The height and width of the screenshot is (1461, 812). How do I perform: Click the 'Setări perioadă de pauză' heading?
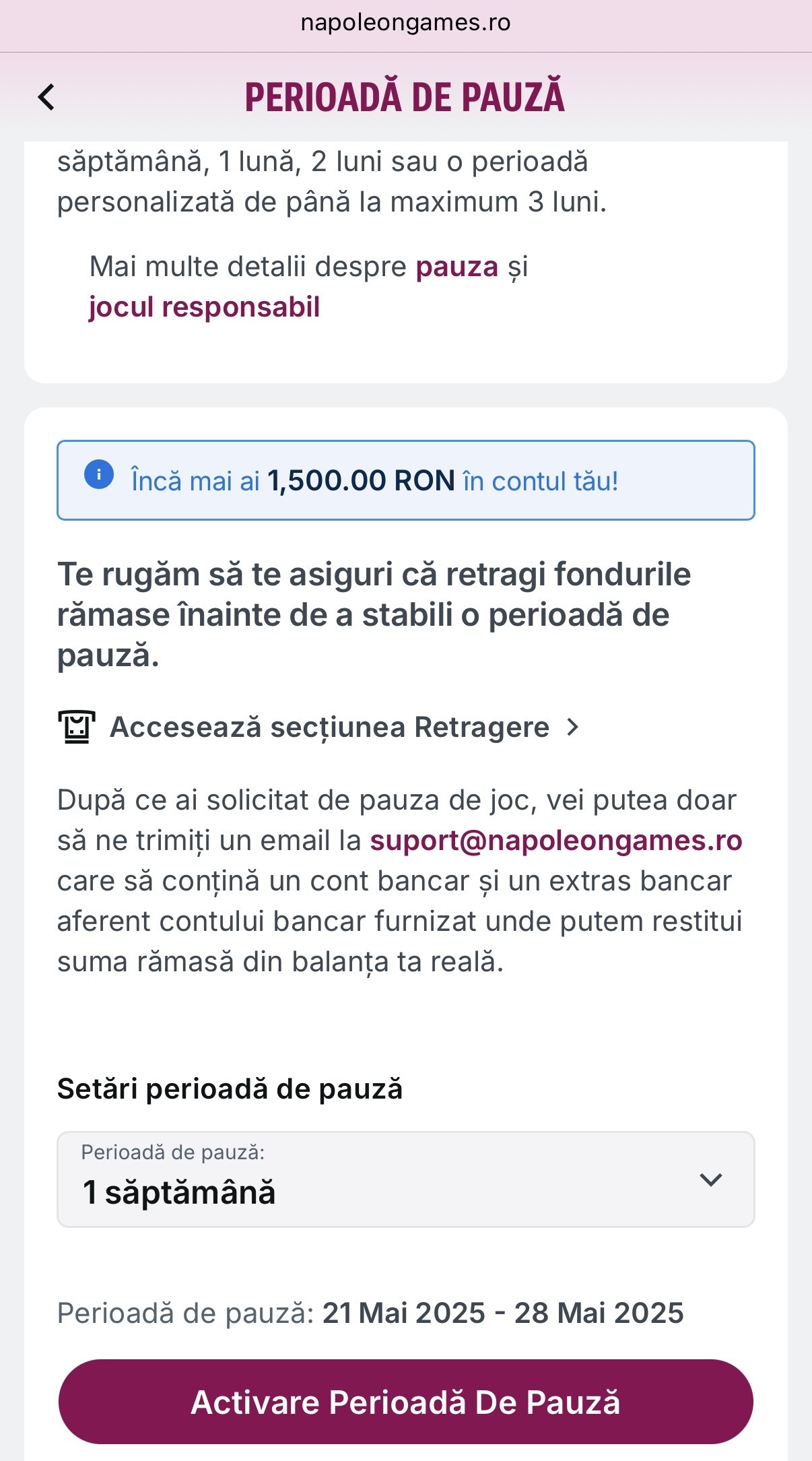(230, 1089)
